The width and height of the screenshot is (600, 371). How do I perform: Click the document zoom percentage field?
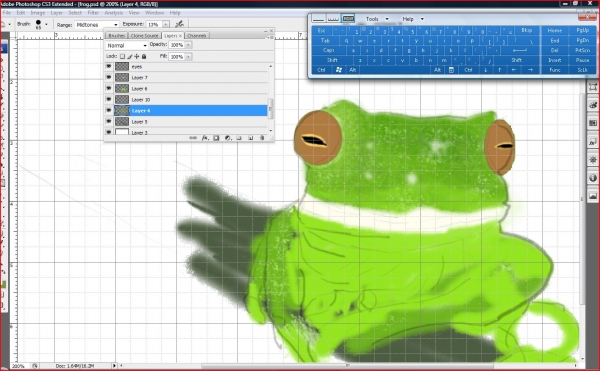pos(18,366)
